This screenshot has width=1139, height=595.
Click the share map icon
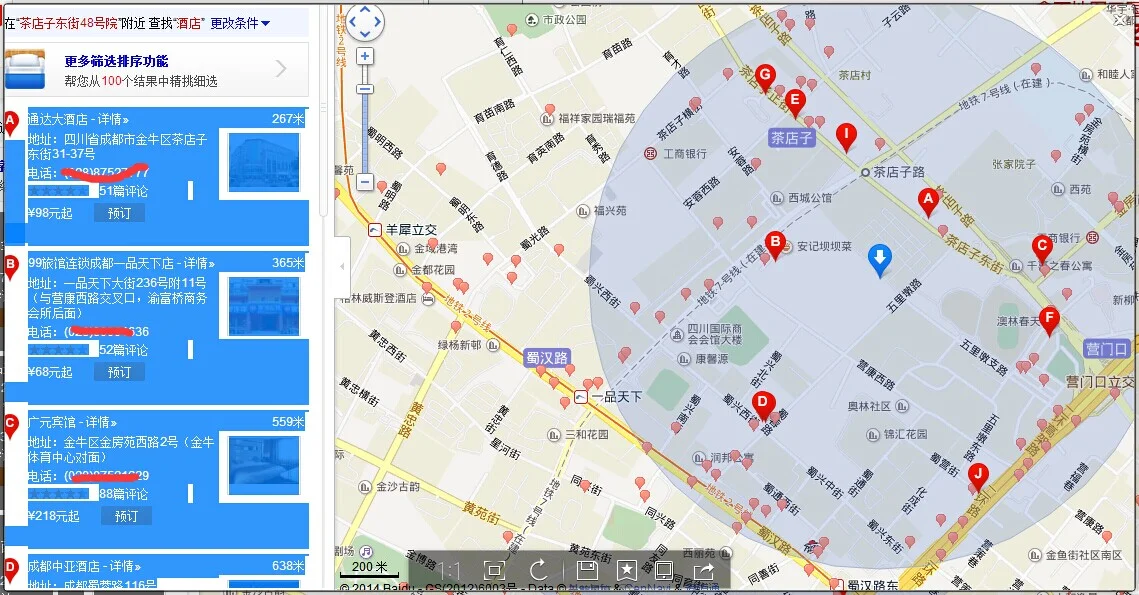click(702, 569)
